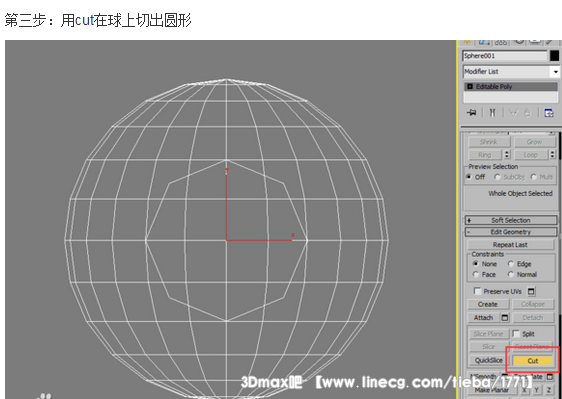Click the Make Unique icon in stack tools

click(513, 113)
